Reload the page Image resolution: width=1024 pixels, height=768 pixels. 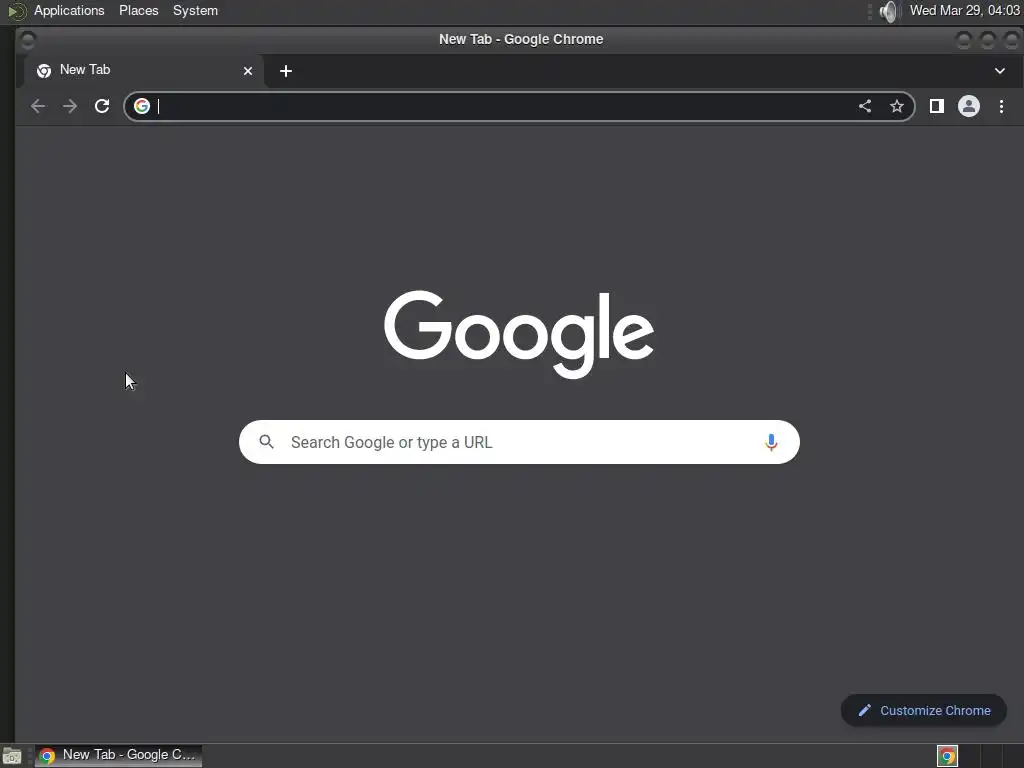(102, 106)
